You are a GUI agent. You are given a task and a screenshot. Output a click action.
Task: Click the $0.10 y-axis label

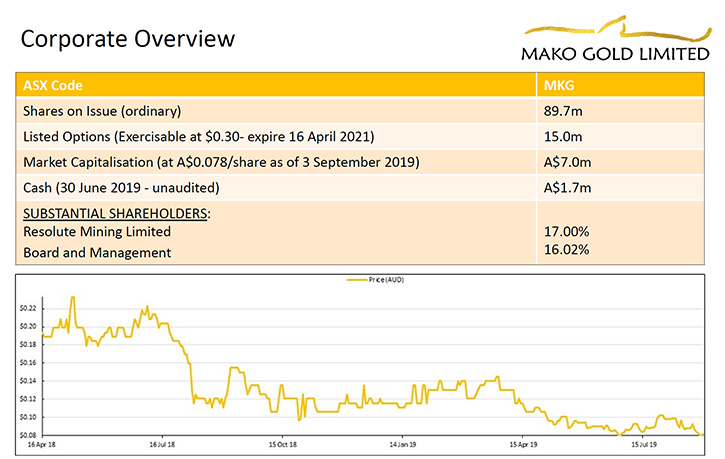point(28,417)
